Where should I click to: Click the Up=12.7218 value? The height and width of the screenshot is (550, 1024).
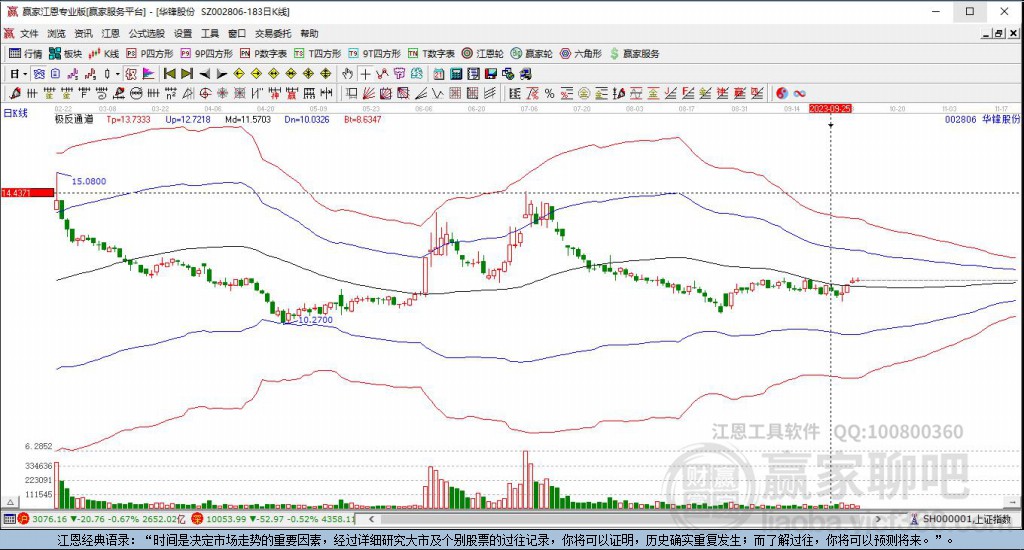(188, 120)
